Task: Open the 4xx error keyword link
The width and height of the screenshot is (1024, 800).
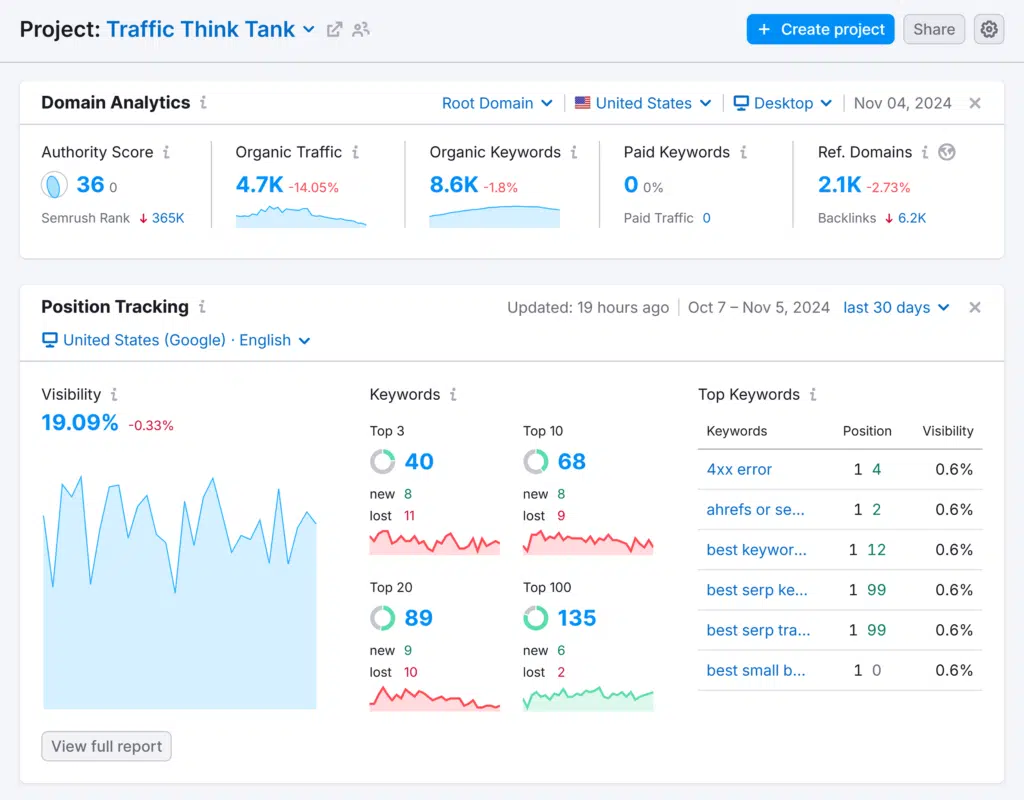Action: coord(739,470)
